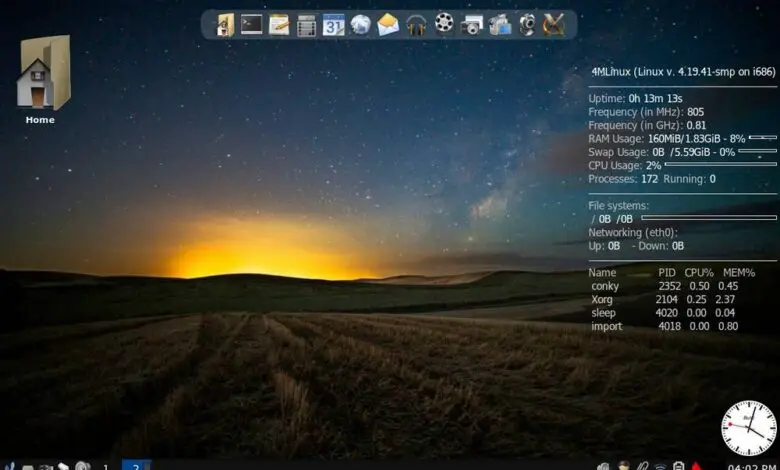Open the calendar icon showing 31
Image resolution: width=780 pixels, height=470 pixels.
click(333, 24)
